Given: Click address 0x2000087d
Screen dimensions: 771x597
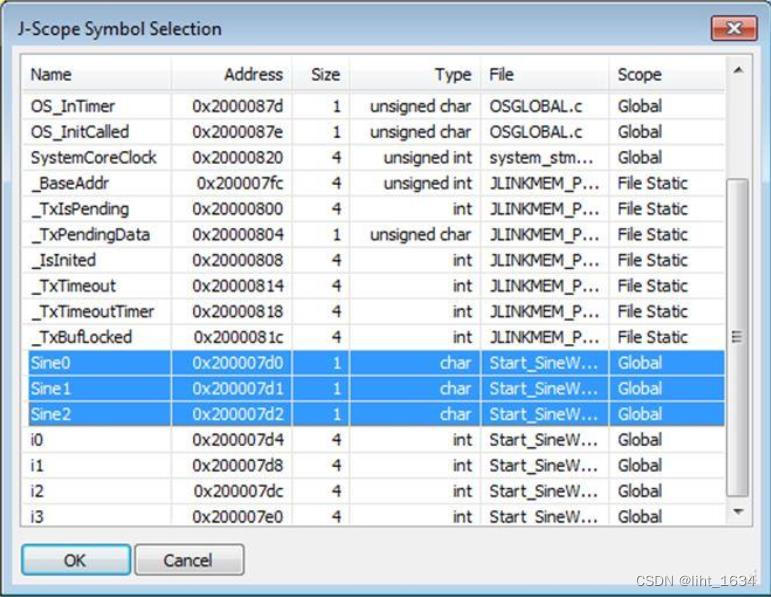Looking at the screenshot, I should point(237,106).
